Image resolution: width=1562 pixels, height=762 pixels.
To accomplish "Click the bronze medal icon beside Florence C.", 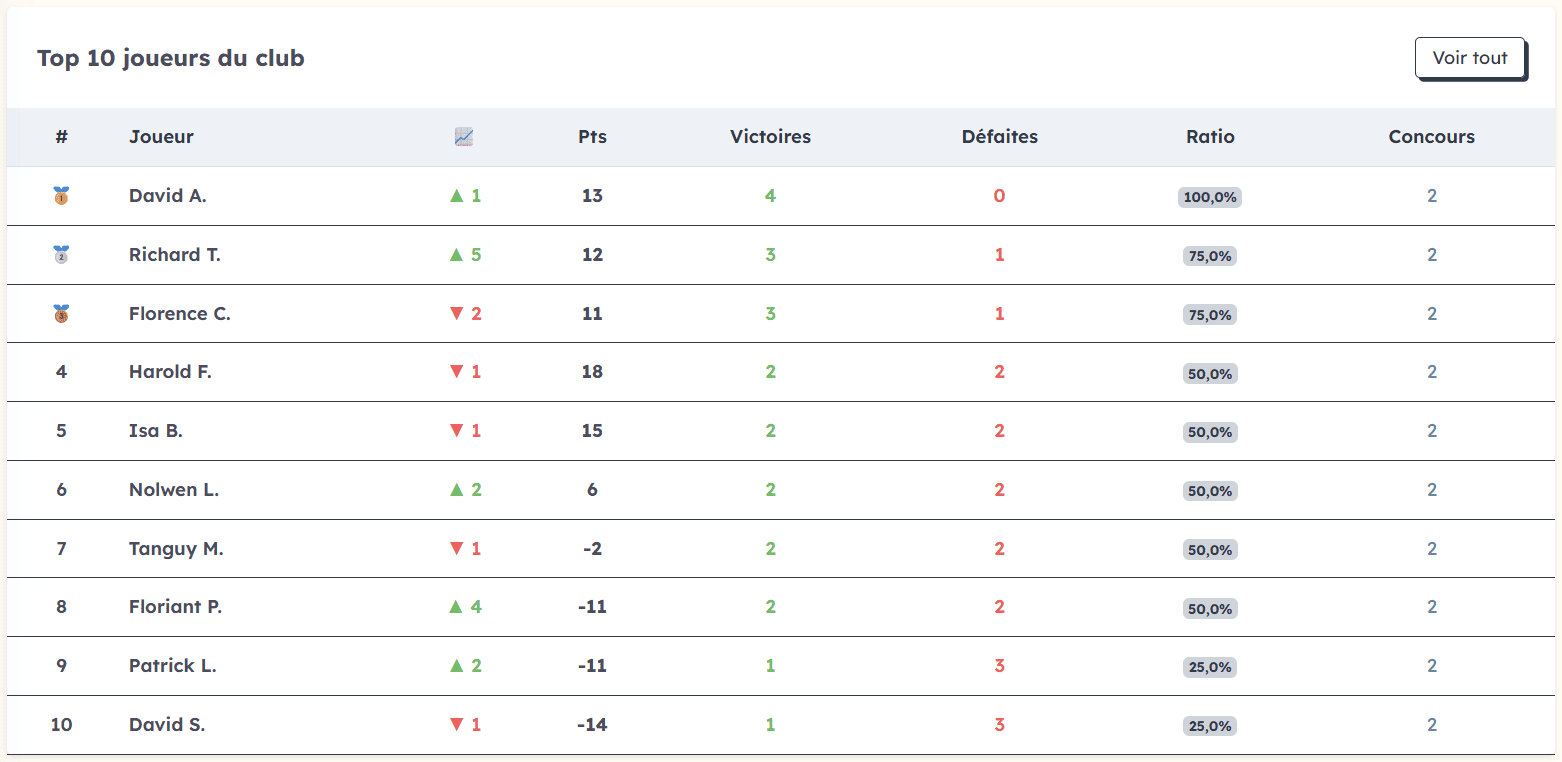I will tap(61, 314).
